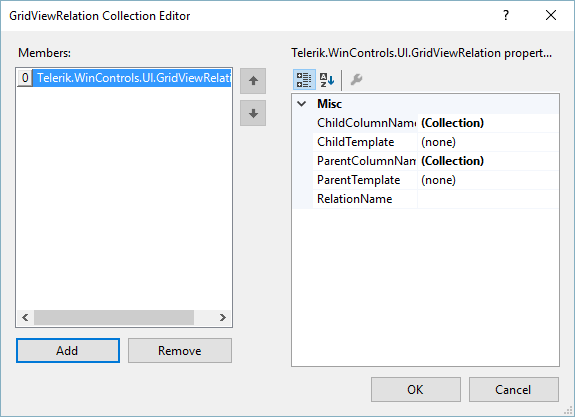Click the member index 0 box

pyautogui.click(x=25, y=78)
